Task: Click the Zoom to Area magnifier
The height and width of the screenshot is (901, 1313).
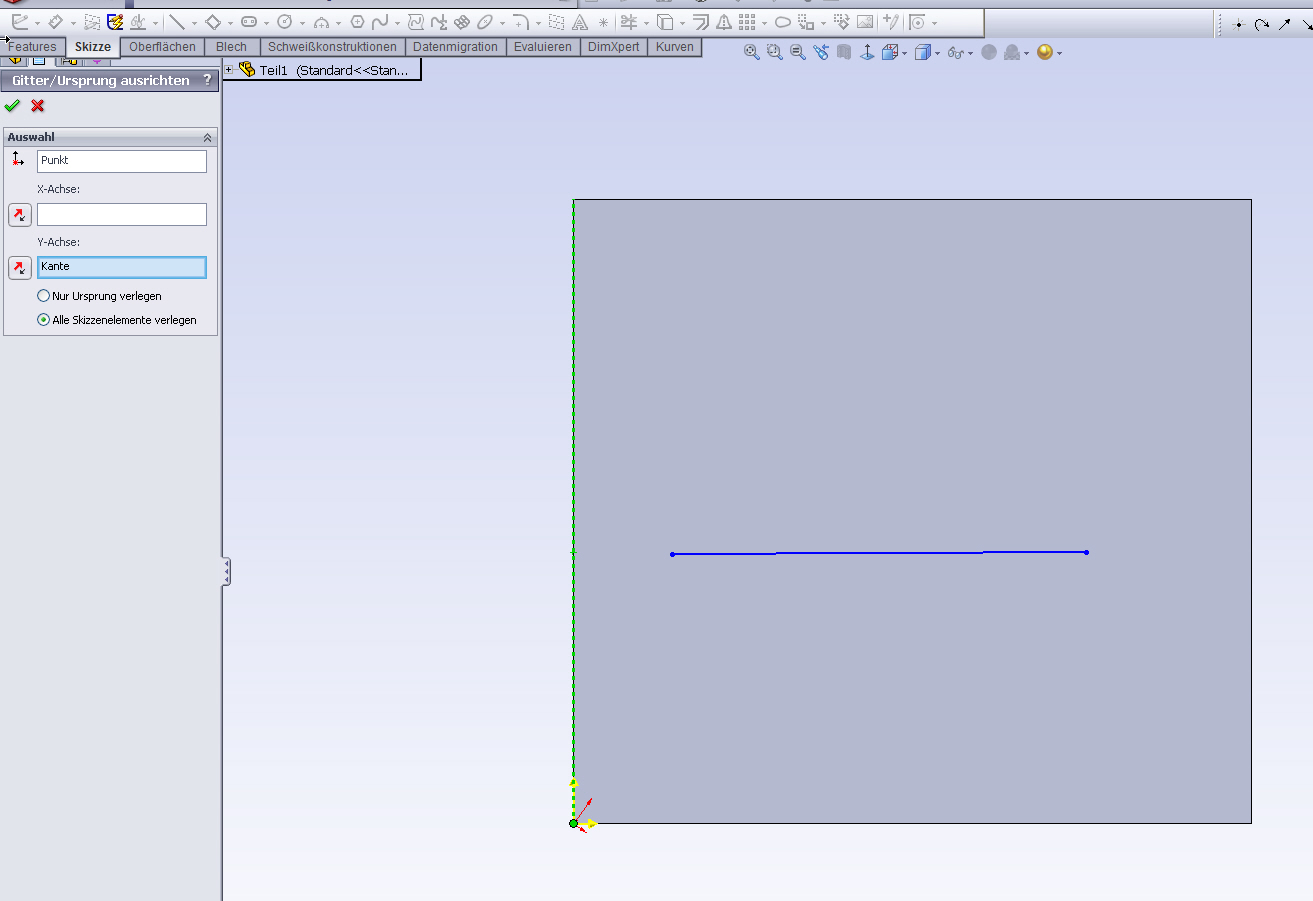Action: 775,52
